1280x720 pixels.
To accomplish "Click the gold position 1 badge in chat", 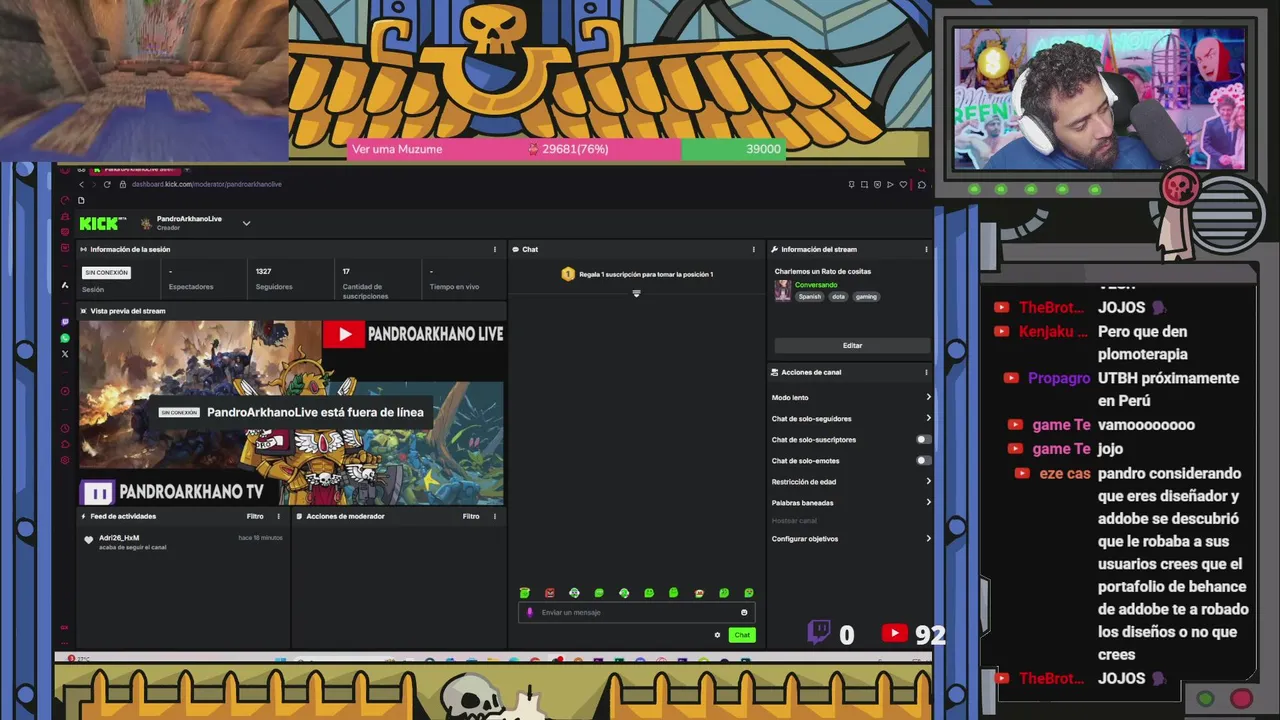I will pos(568,274).
